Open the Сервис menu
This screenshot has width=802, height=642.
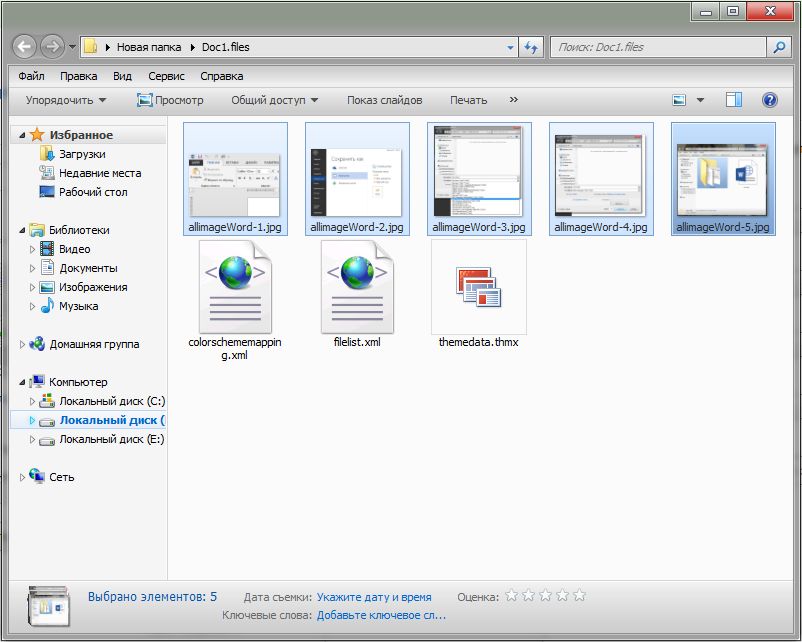tap(166, 76)
